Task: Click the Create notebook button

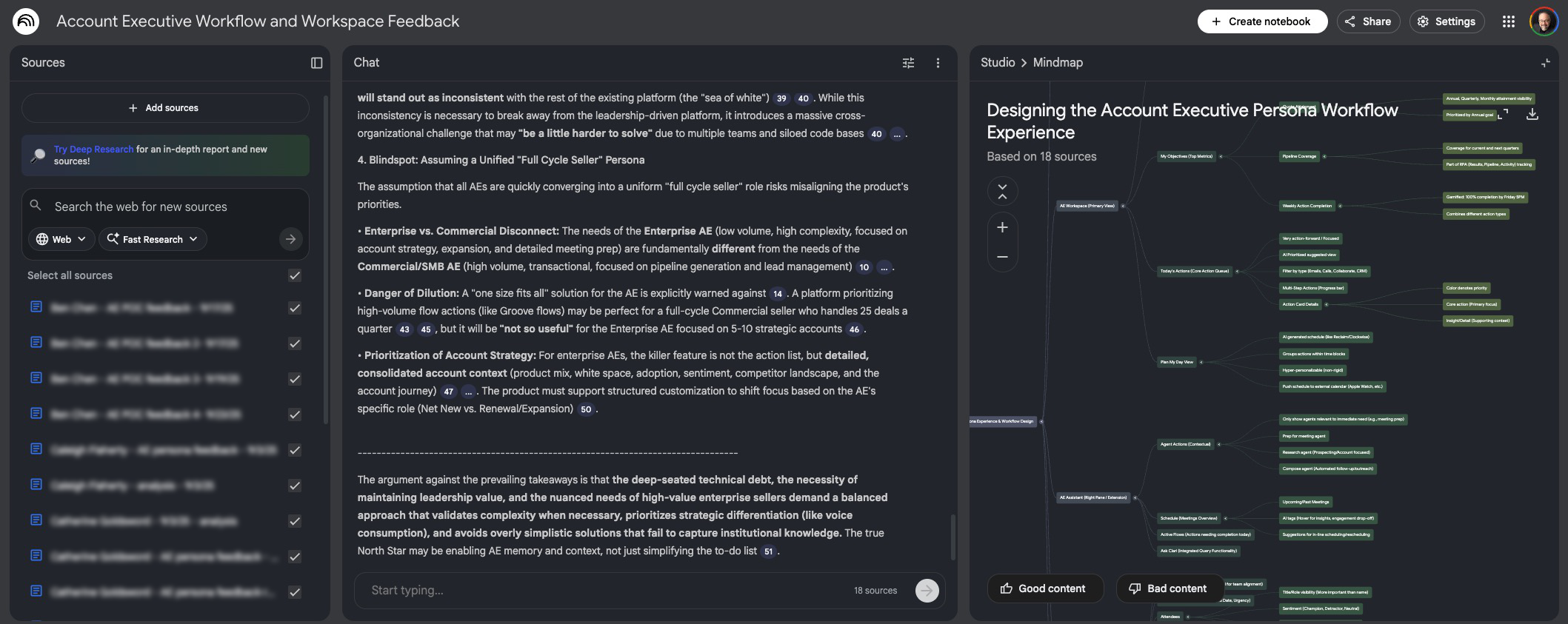Action: tap(1262, 21)
